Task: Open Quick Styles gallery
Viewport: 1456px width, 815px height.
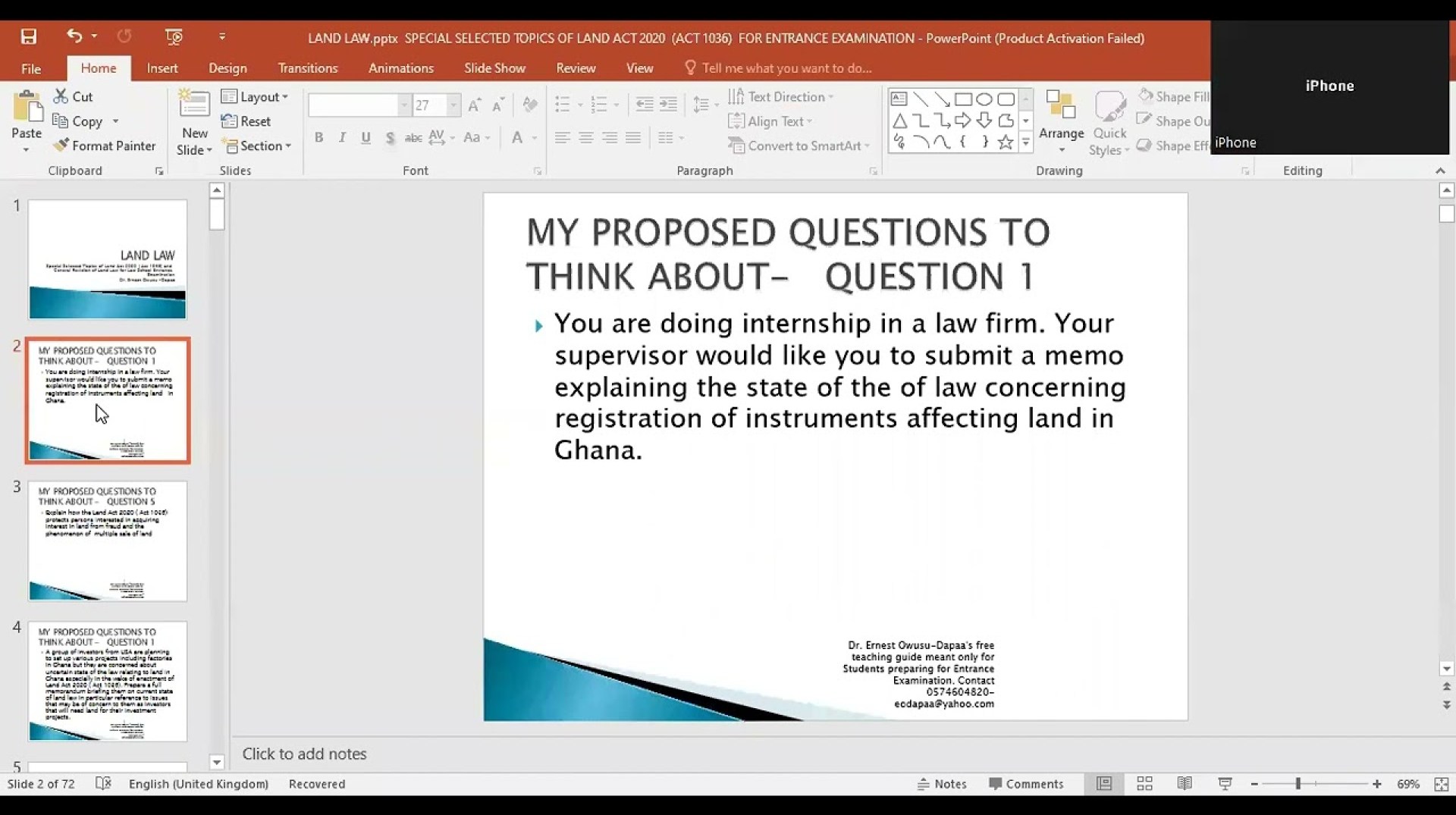Action: pos(1109,123)
